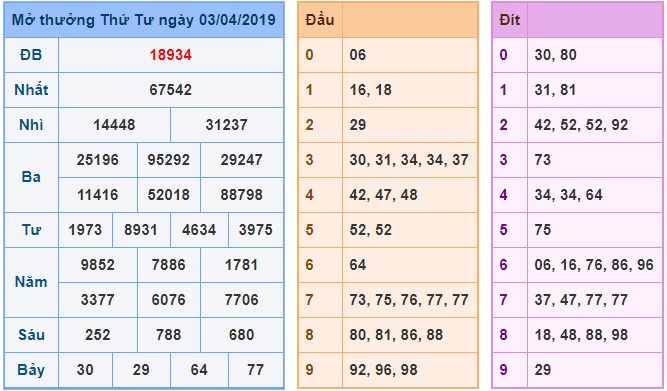The height and width of the screenshot is (391, 667).
Task: Select fifth prize number 9852
Action: pyautogui.click(x=97, y=265)
